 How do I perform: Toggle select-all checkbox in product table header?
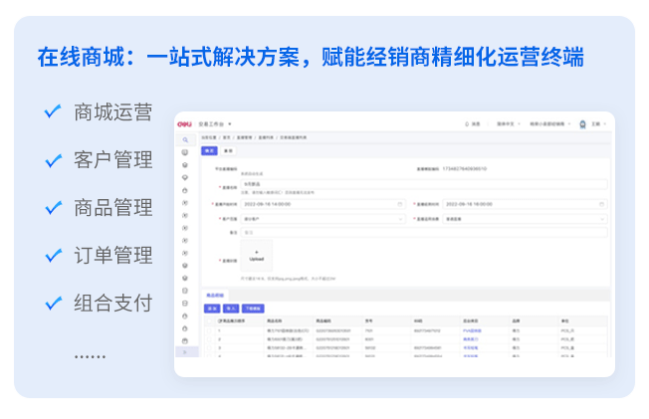207,321
